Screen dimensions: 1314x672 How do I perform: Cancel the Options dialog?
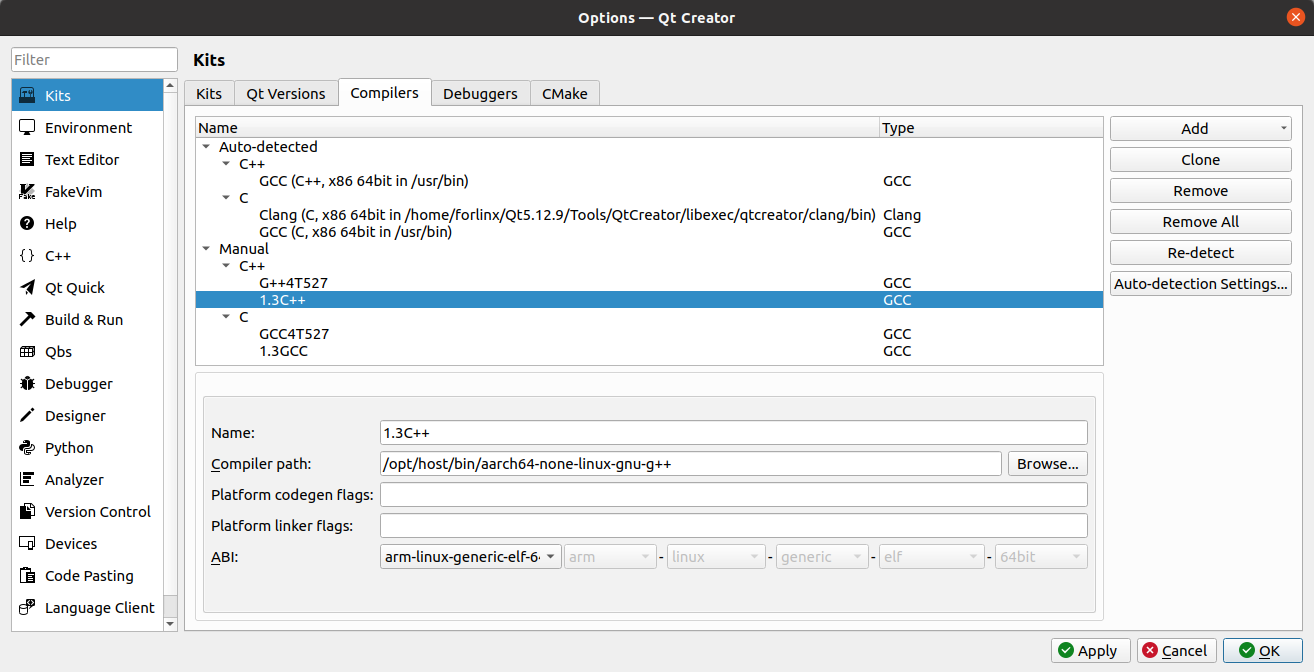pyautogui.click(x=1177, y=651)
